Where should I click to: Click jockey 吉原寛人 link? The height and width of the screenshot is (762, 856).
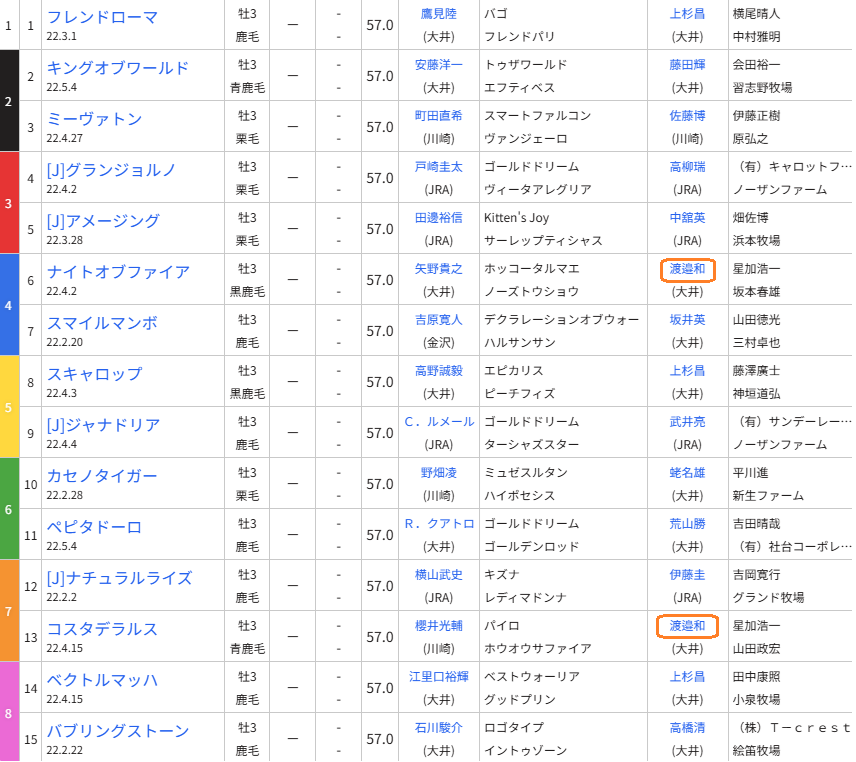pyautogui.click(x=438, y=319)
